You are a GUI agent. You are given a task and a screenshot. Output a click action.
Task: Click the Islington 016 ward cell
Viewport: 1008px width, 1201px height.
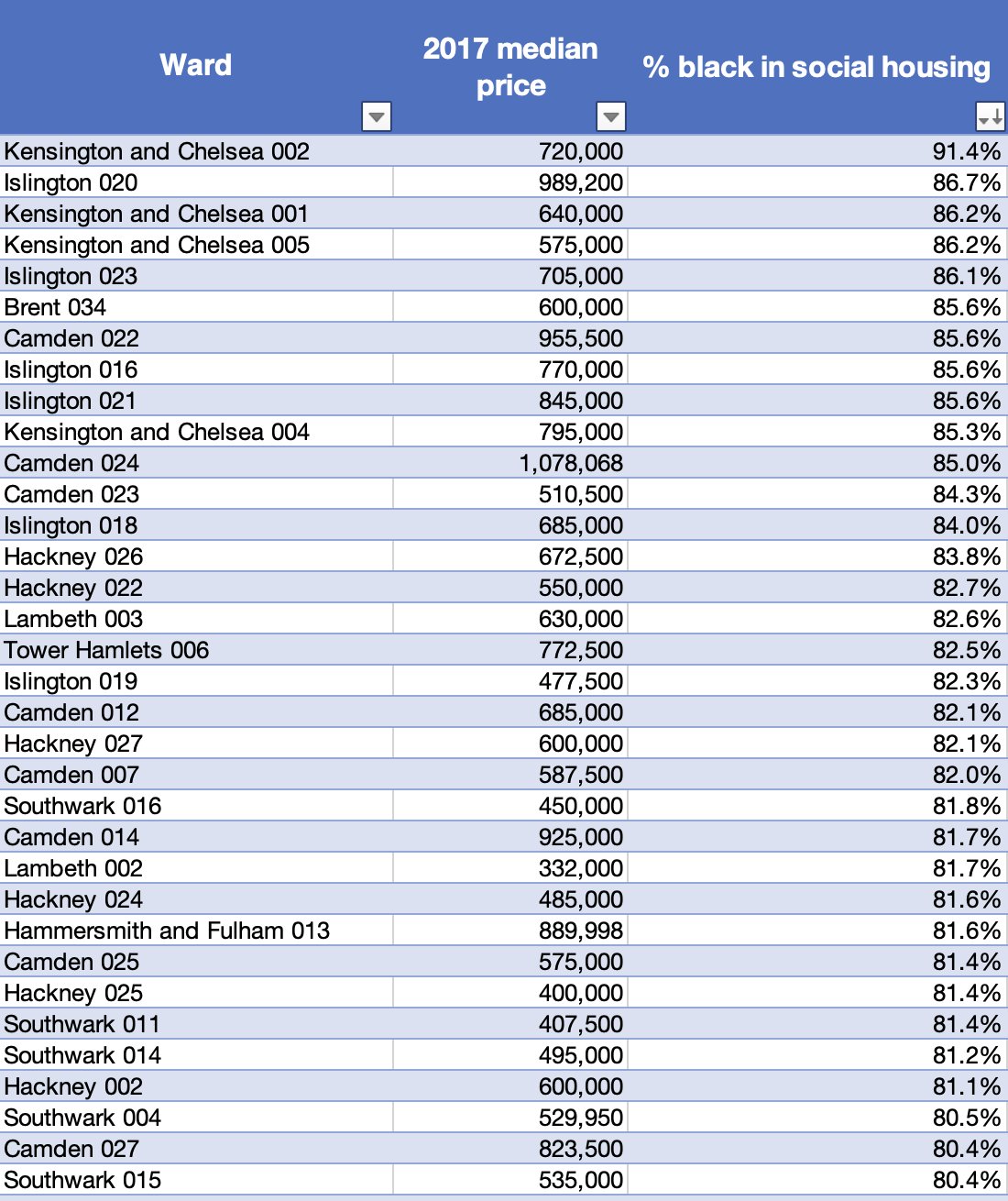tap(196, 369)
